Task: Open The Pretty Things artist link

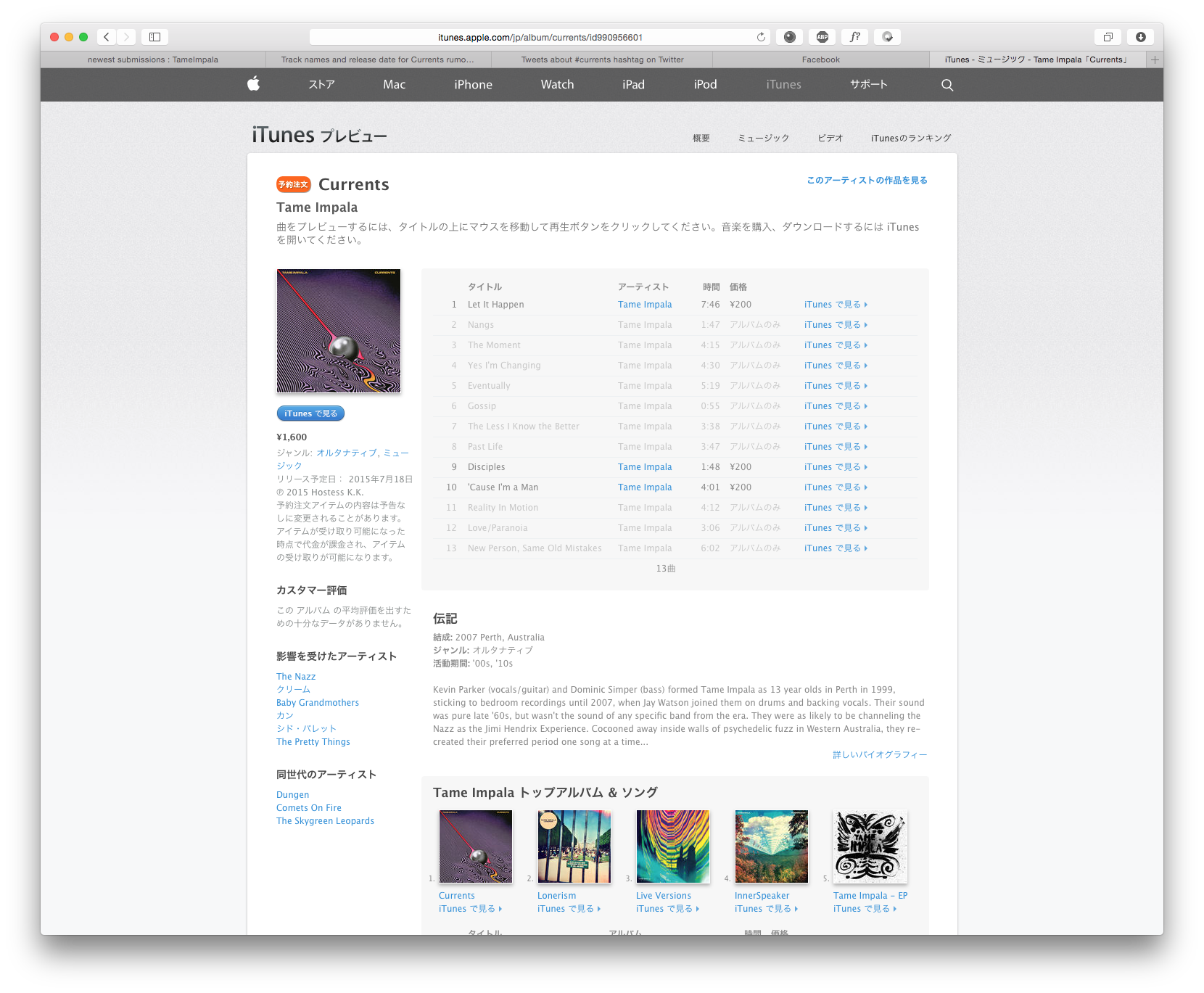Action: click(313, 742)
